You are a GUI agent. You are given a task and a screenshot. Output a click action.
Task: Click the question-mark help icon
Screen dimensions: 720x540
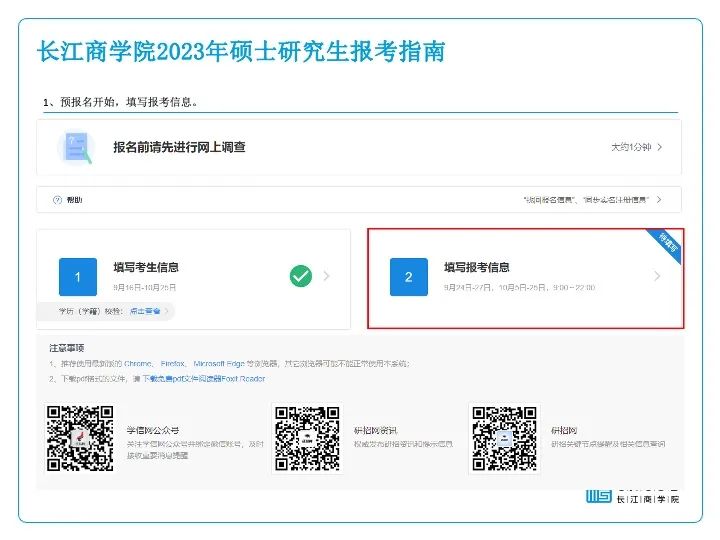(x=57, y=200)
